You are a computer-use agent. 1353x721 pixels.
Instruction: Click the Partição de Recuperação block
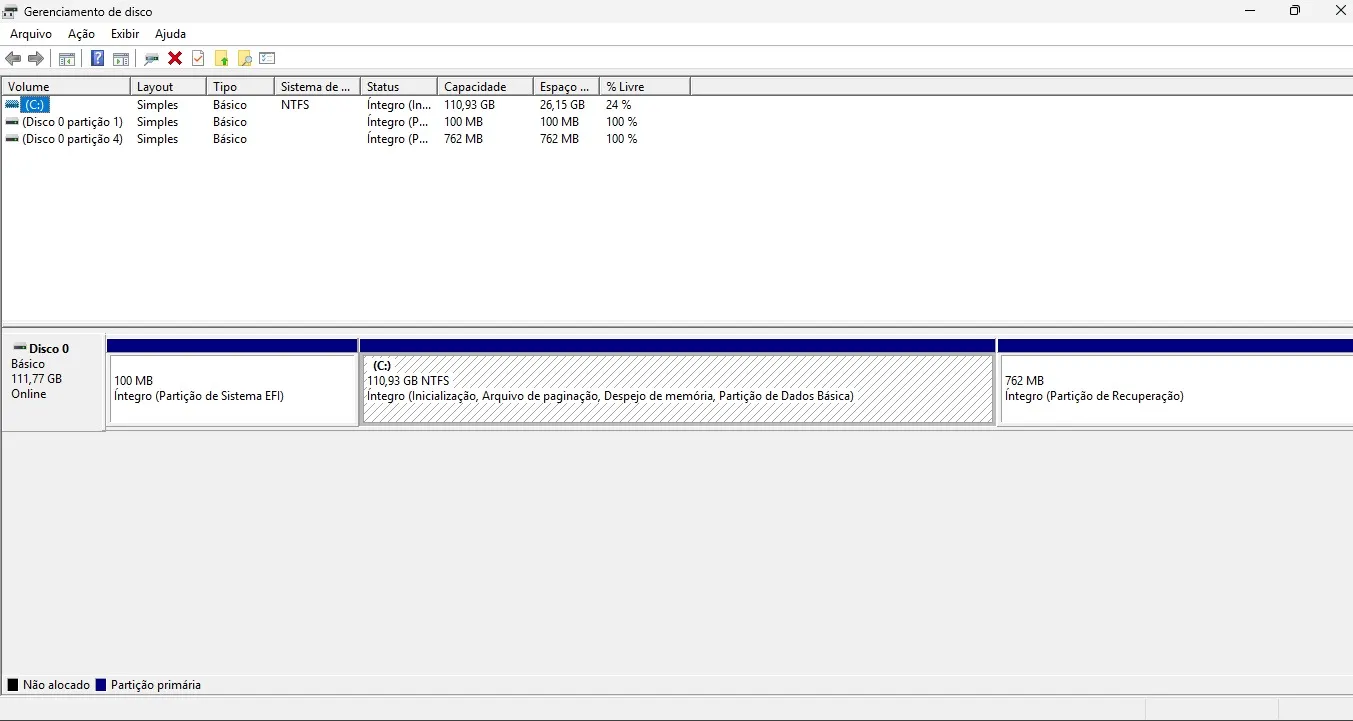(x=1170, y=388)
